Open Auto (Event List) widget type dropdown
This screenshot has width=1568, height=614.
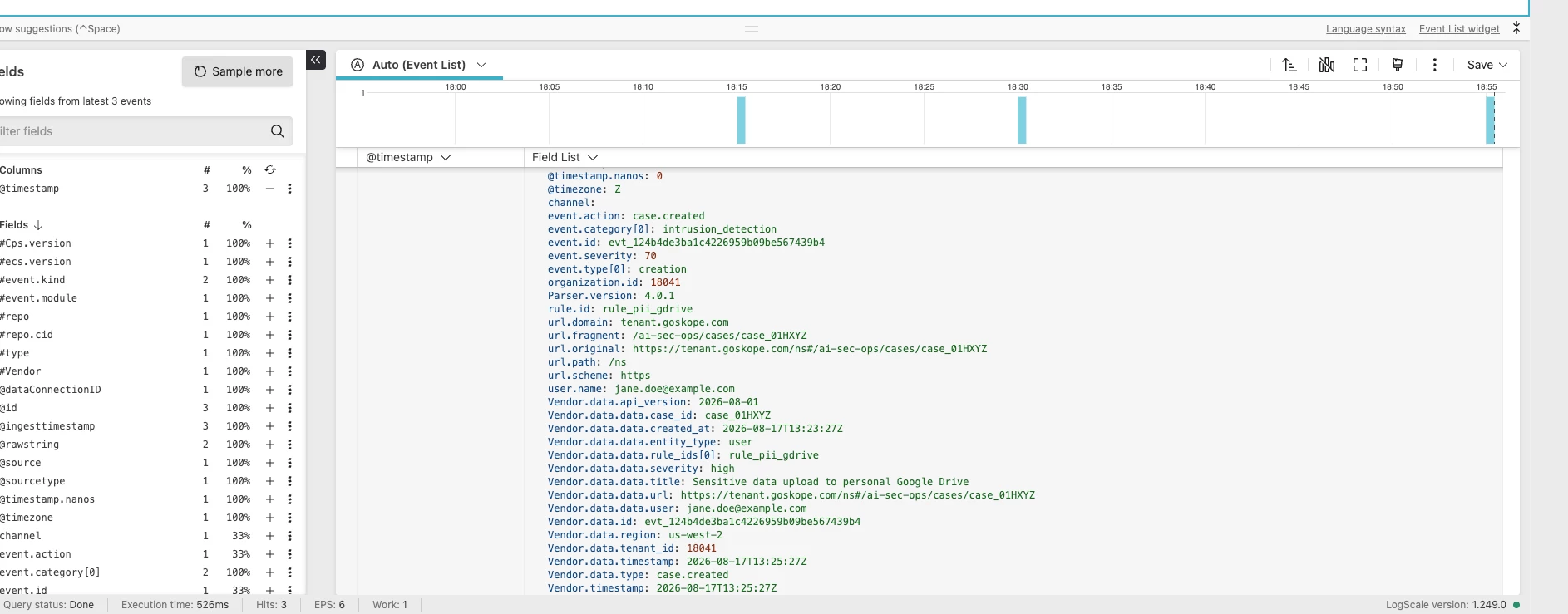click(418, 65)
